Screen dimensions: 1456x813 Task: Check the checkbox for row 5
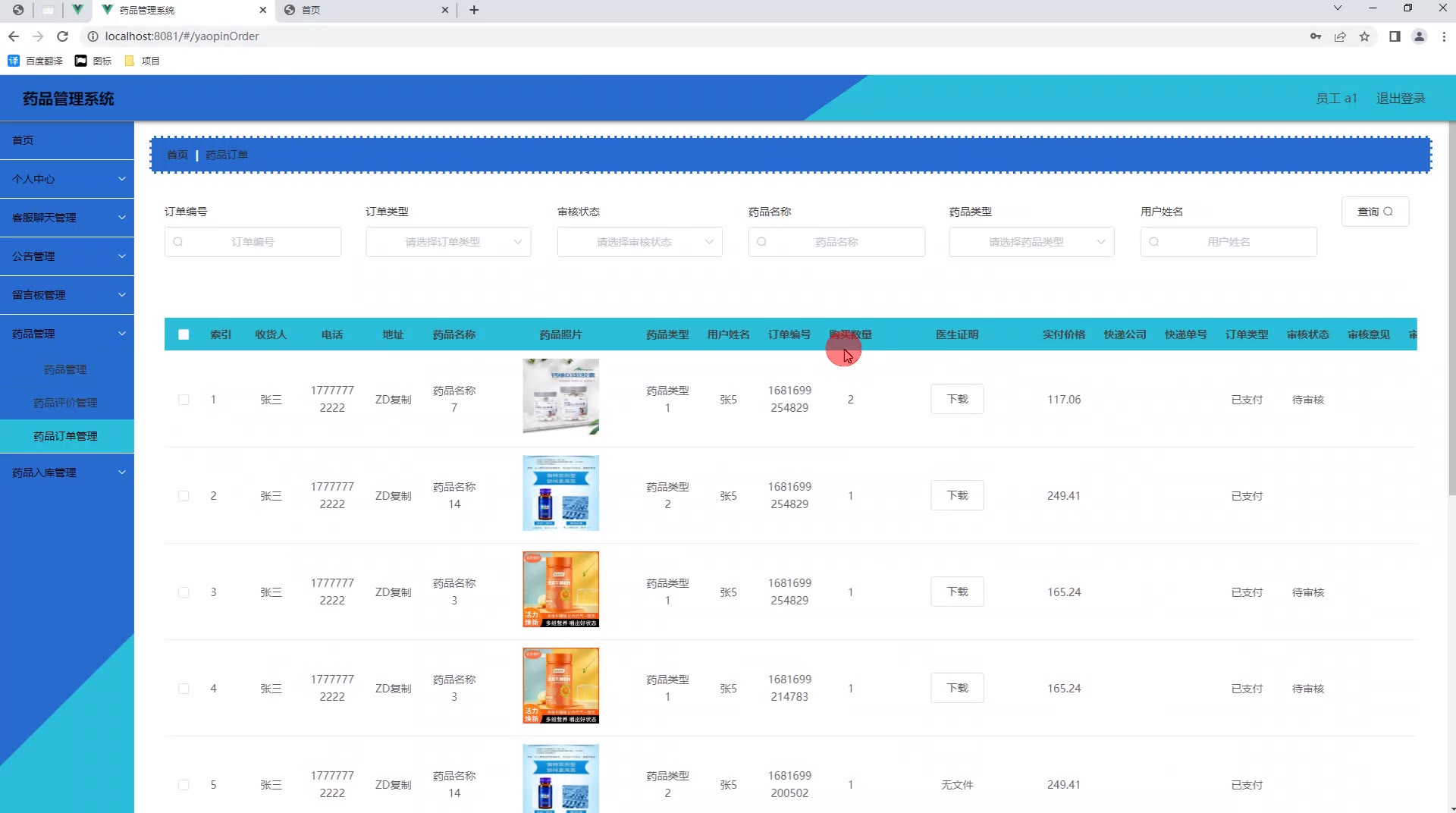tap(184, 785)
